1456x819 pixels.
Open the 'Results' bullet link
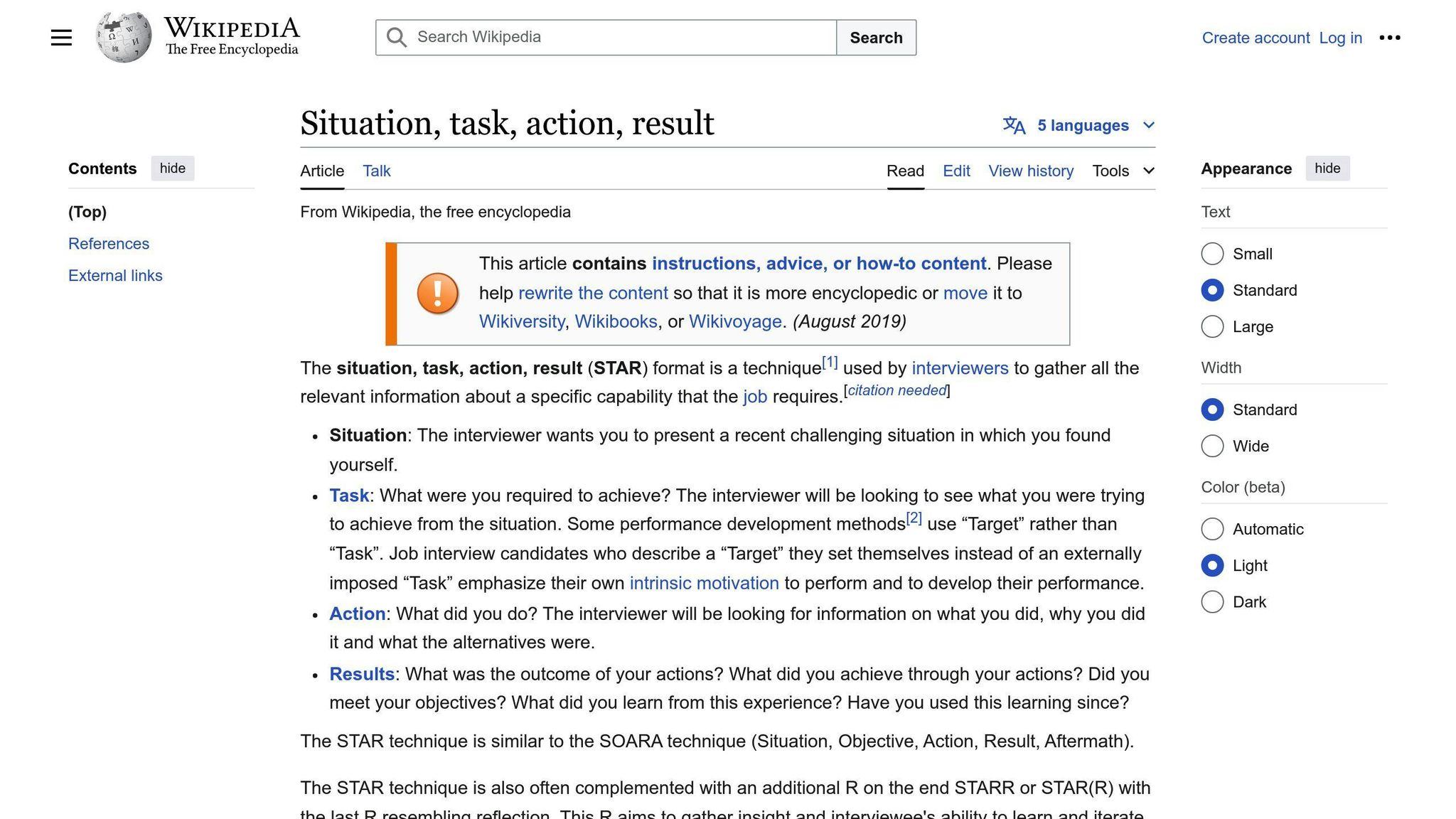point(362,674)
